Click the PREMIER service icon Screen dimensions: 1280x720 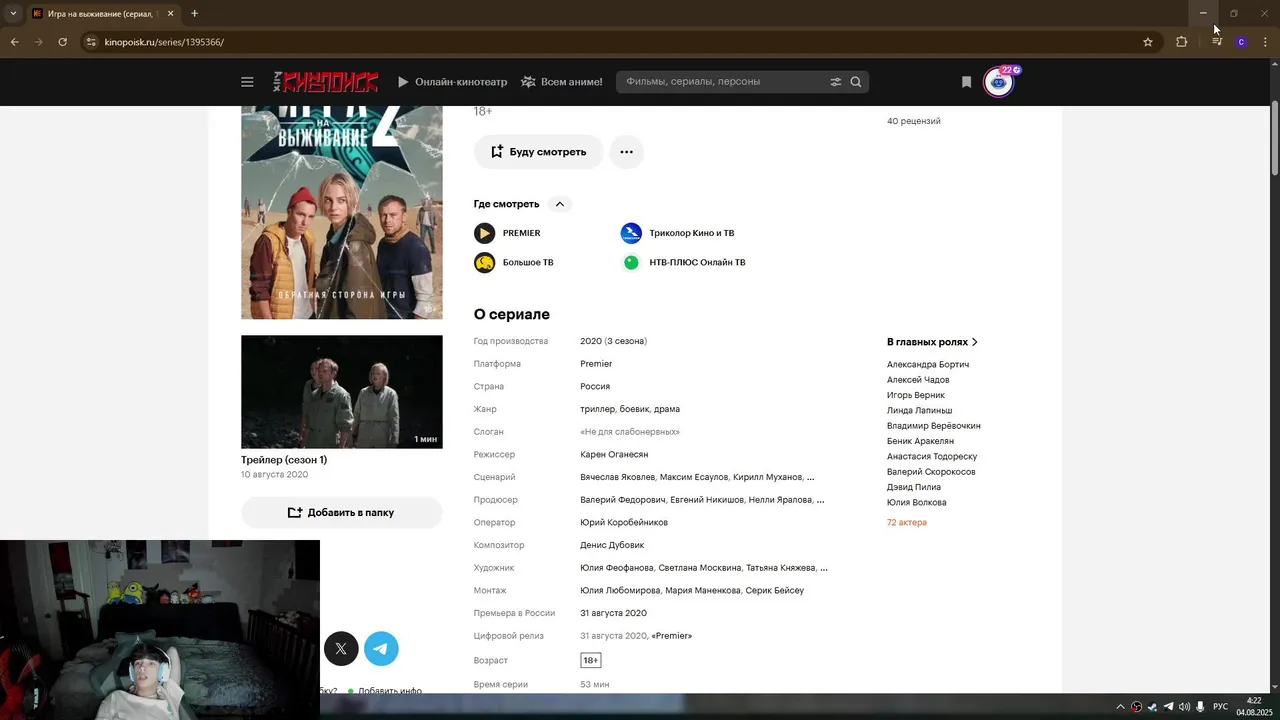[484, 233]
